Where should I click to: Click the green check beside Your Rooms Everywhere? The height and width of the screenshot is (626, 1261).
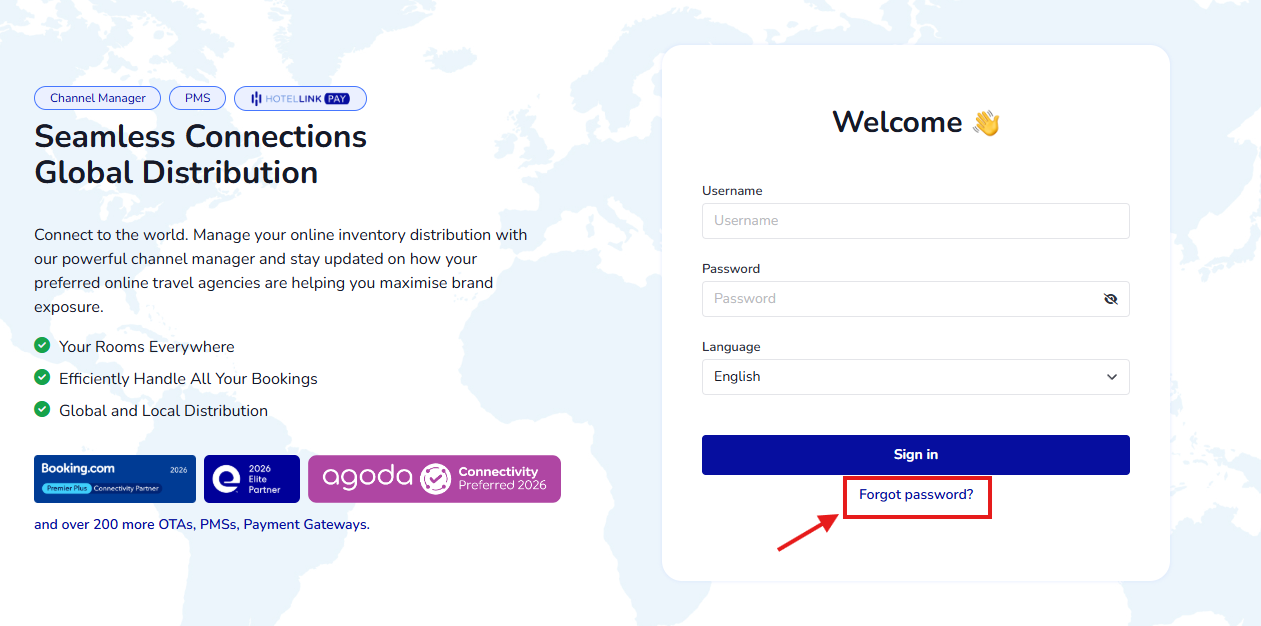pos(42,346)
